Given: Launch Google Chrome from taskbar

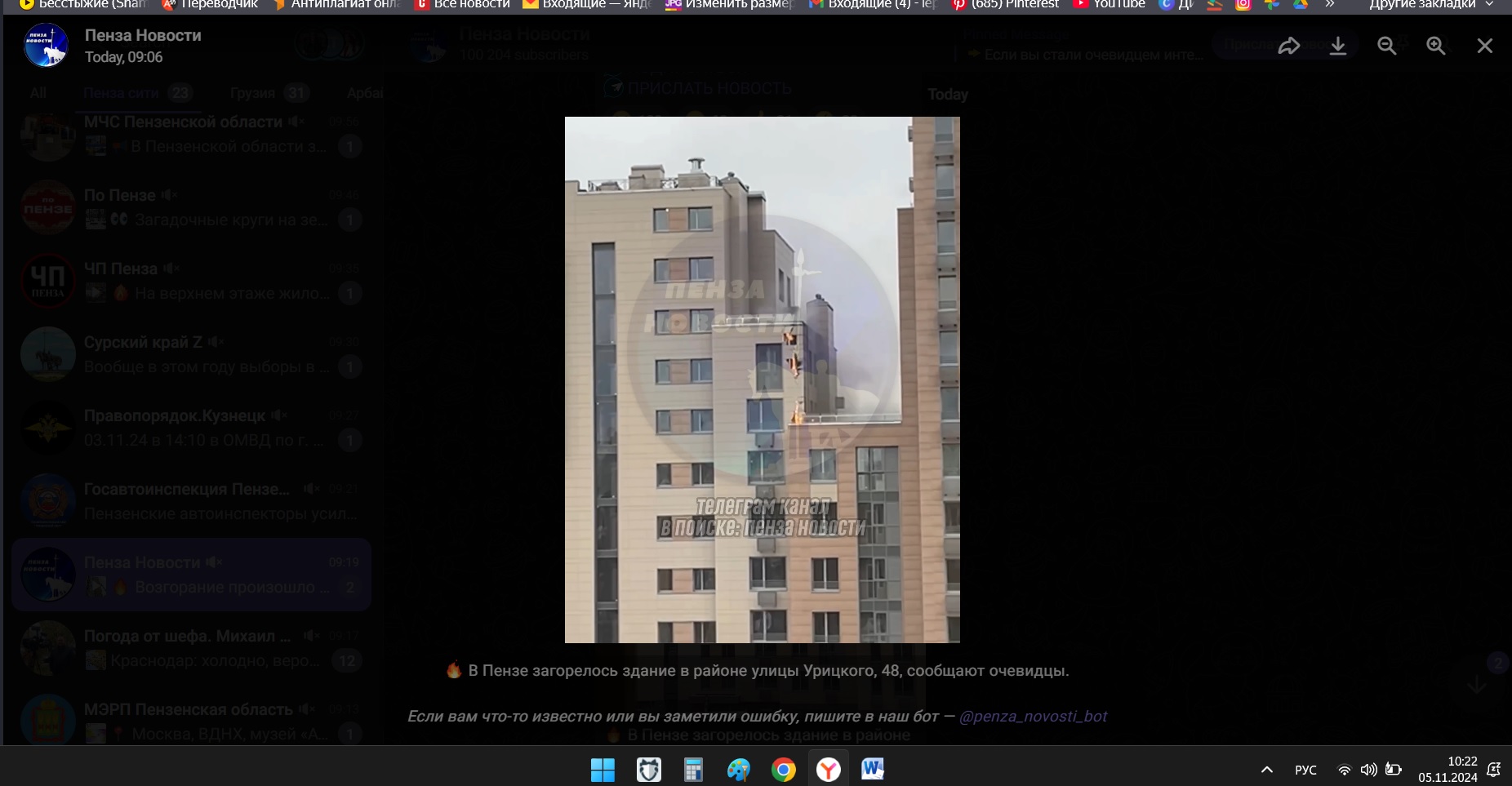Looking at the screenshot, I should pyautogui.click(x=783, y=769).
